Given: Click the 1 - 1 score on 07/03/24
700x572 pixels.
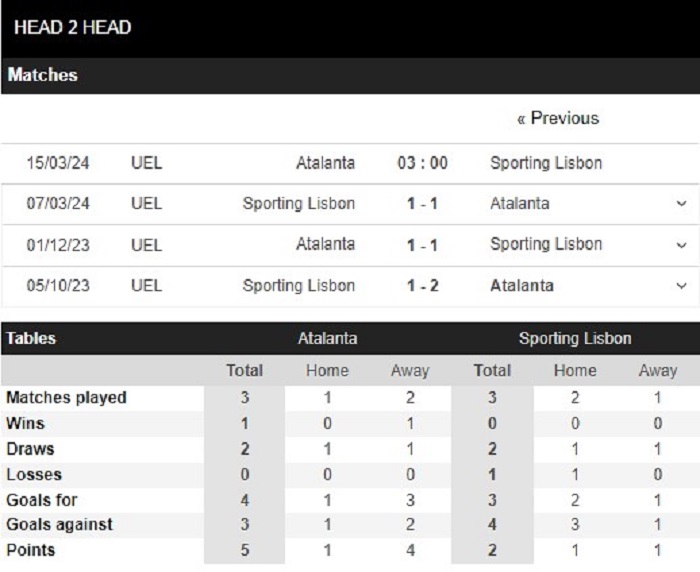Looking at the screenshot, I should (x=422, y=204).
